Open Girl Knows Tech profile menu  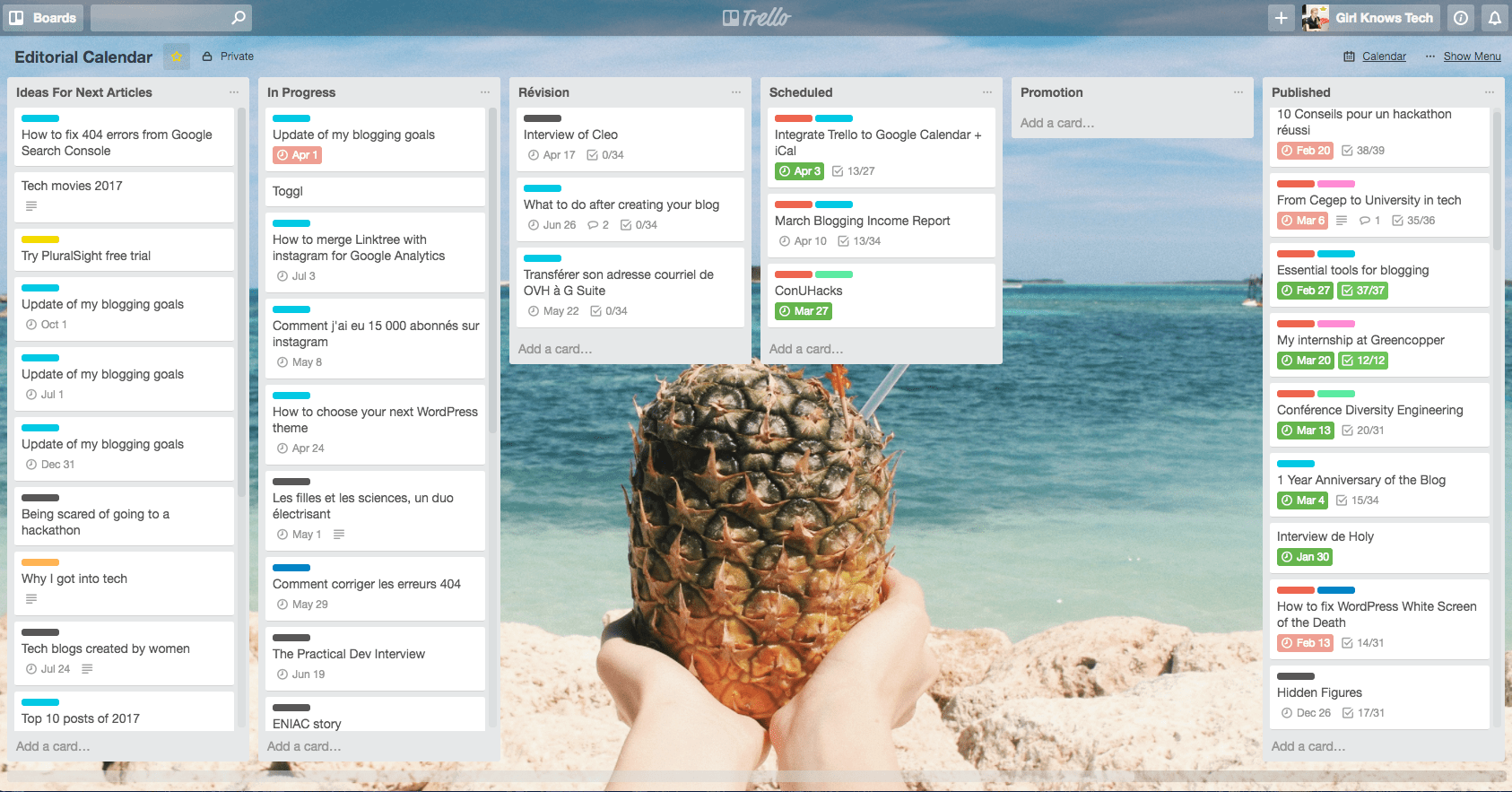tap(1370, 18)
